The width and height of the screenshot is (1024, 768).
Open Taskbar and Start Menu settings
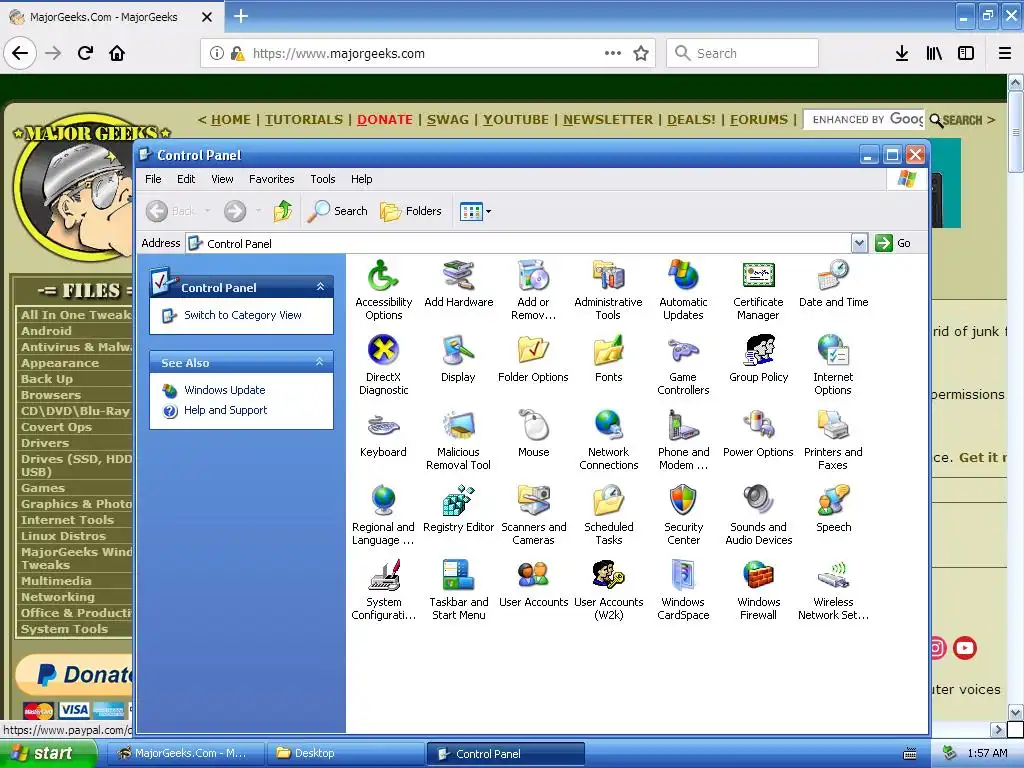(x=458, y=590)
